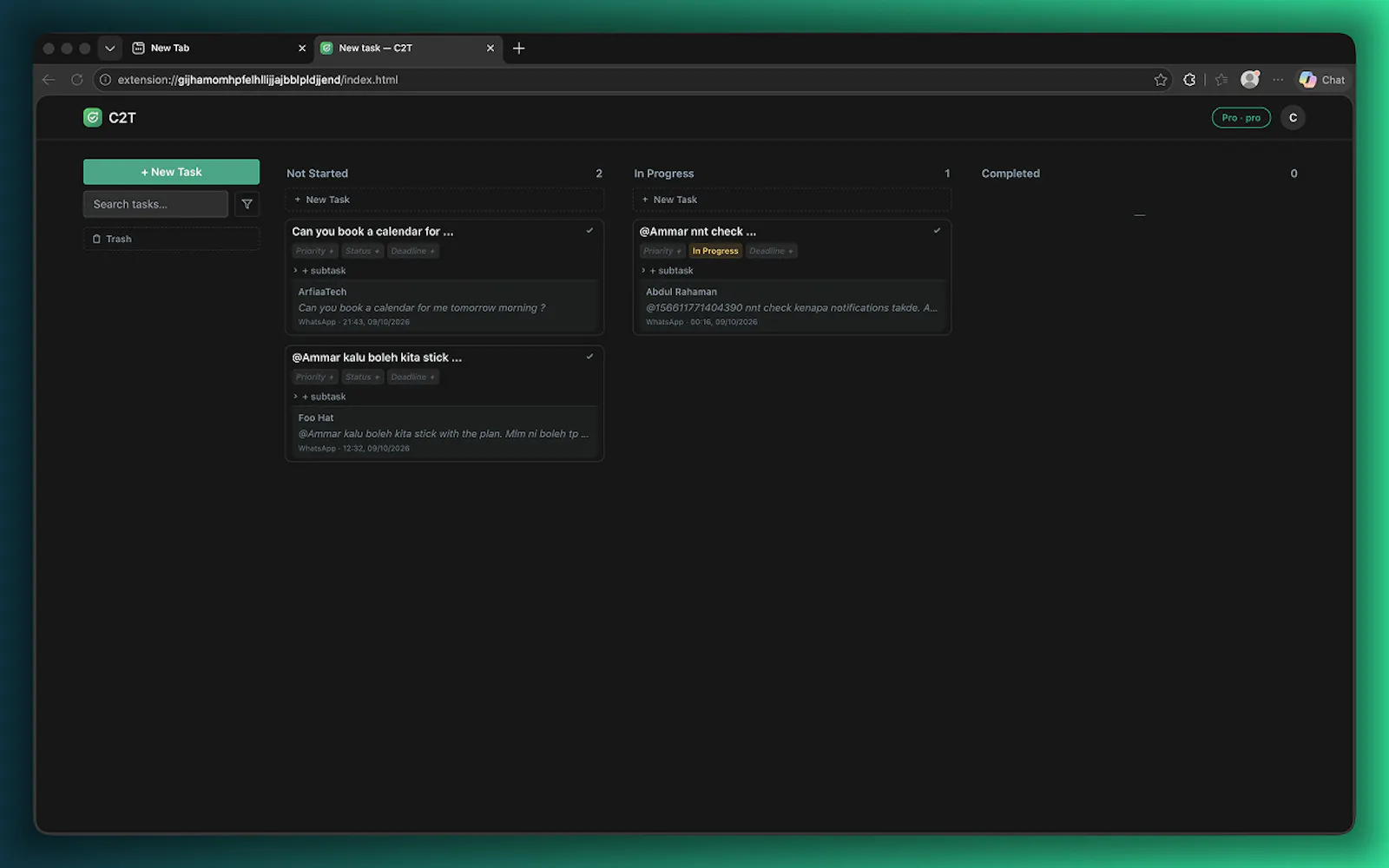1389x868 pixels.
Task: Set Priority on '@Ammar nnt check' task
Action: coord(662,251)
